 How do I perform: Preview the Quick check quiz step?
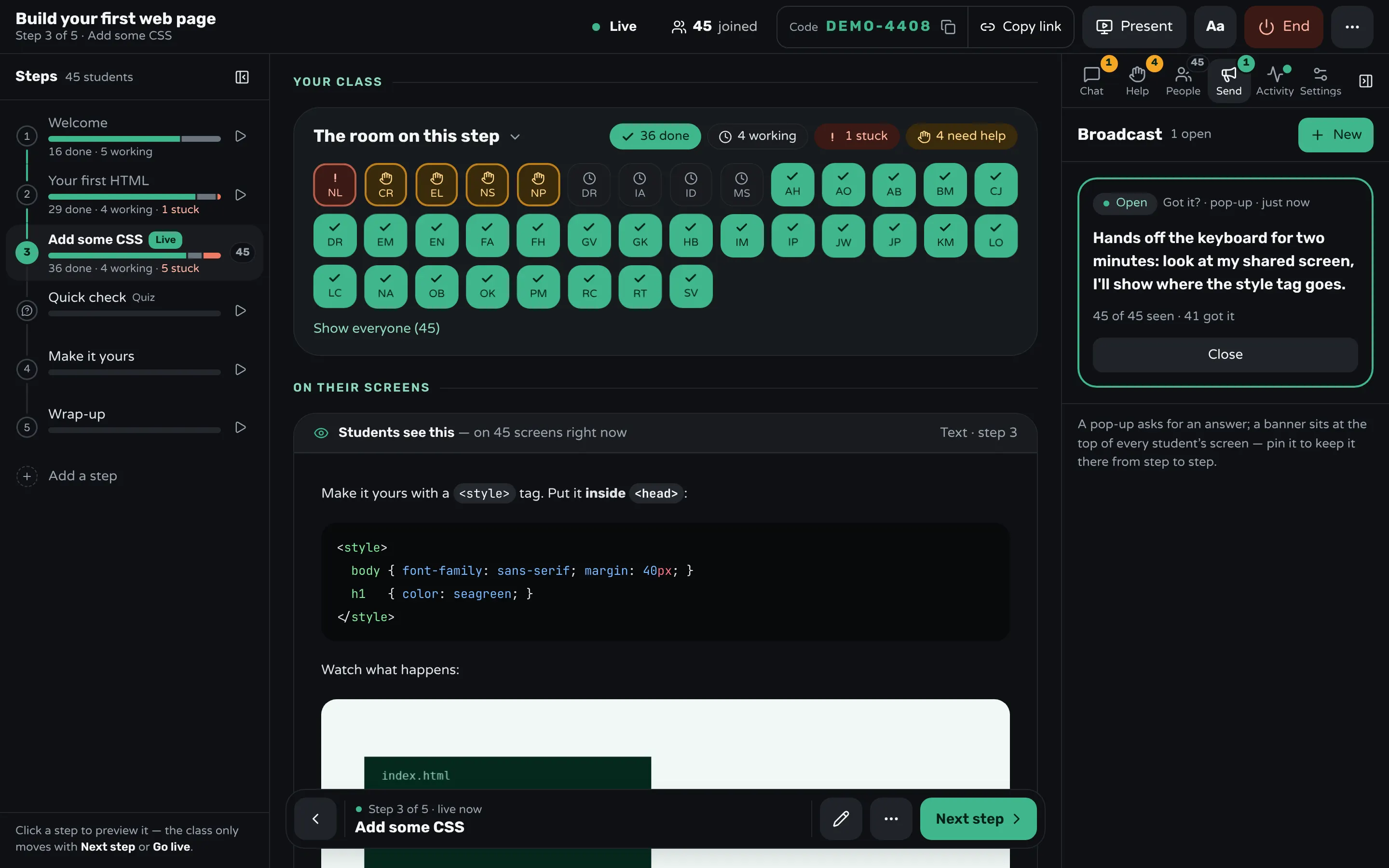pyautogui.click(x=241, y=311)
